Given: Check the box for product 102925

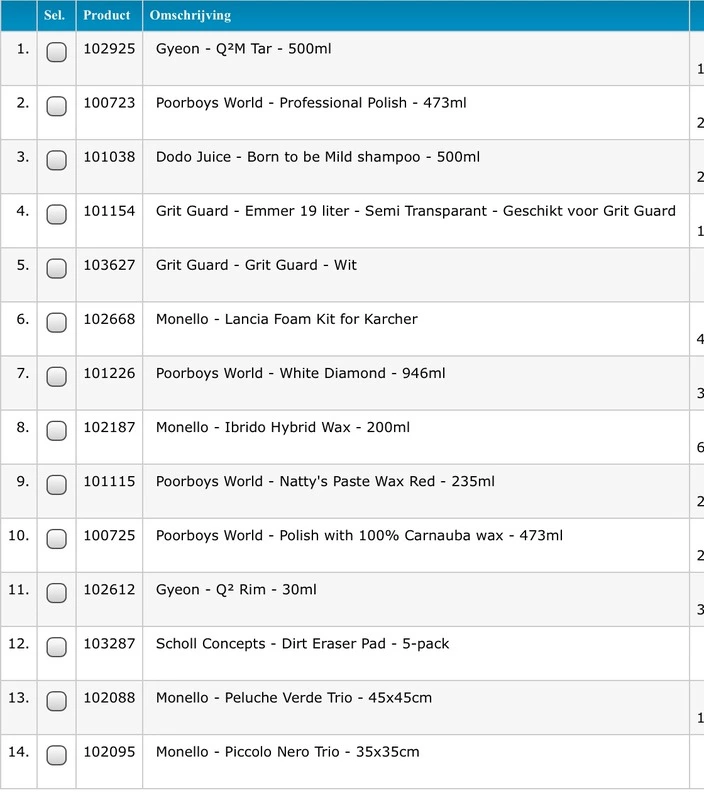Looking at the screenshot, I should (56, 52).
